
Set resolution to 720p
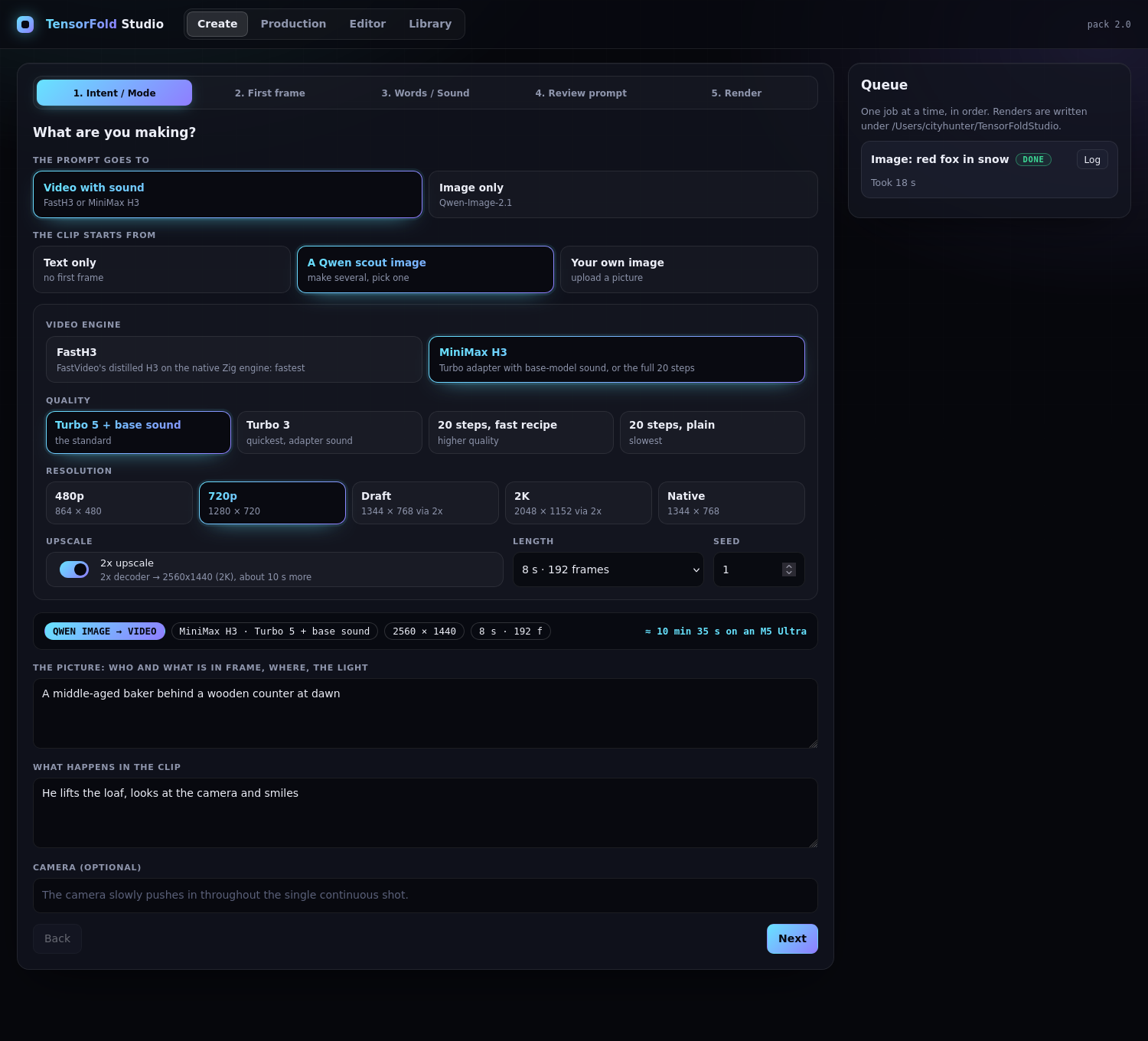[x=272, y=503]
